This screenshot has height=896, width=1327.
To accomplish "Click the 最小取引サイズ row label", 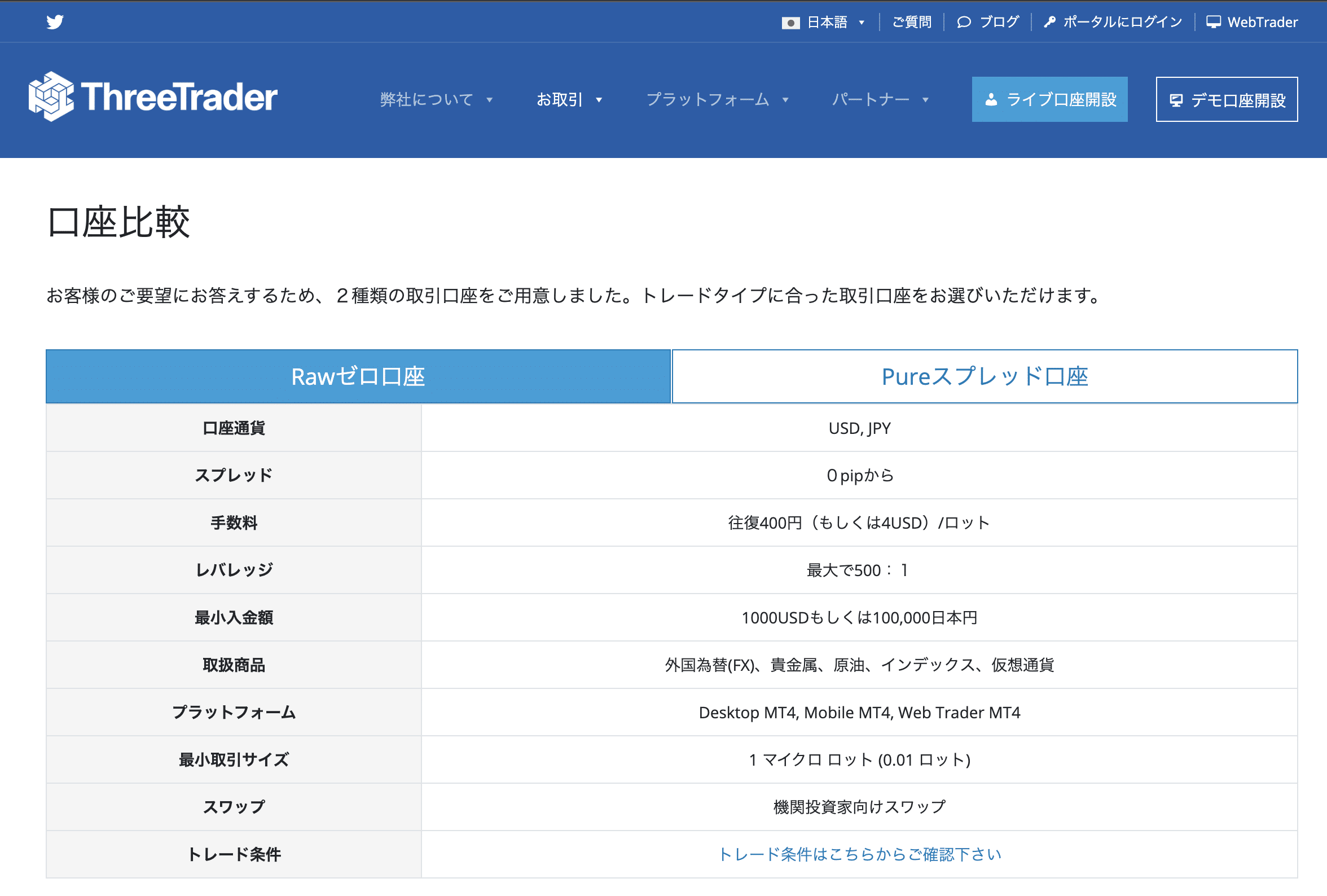I will click(234, 759).
